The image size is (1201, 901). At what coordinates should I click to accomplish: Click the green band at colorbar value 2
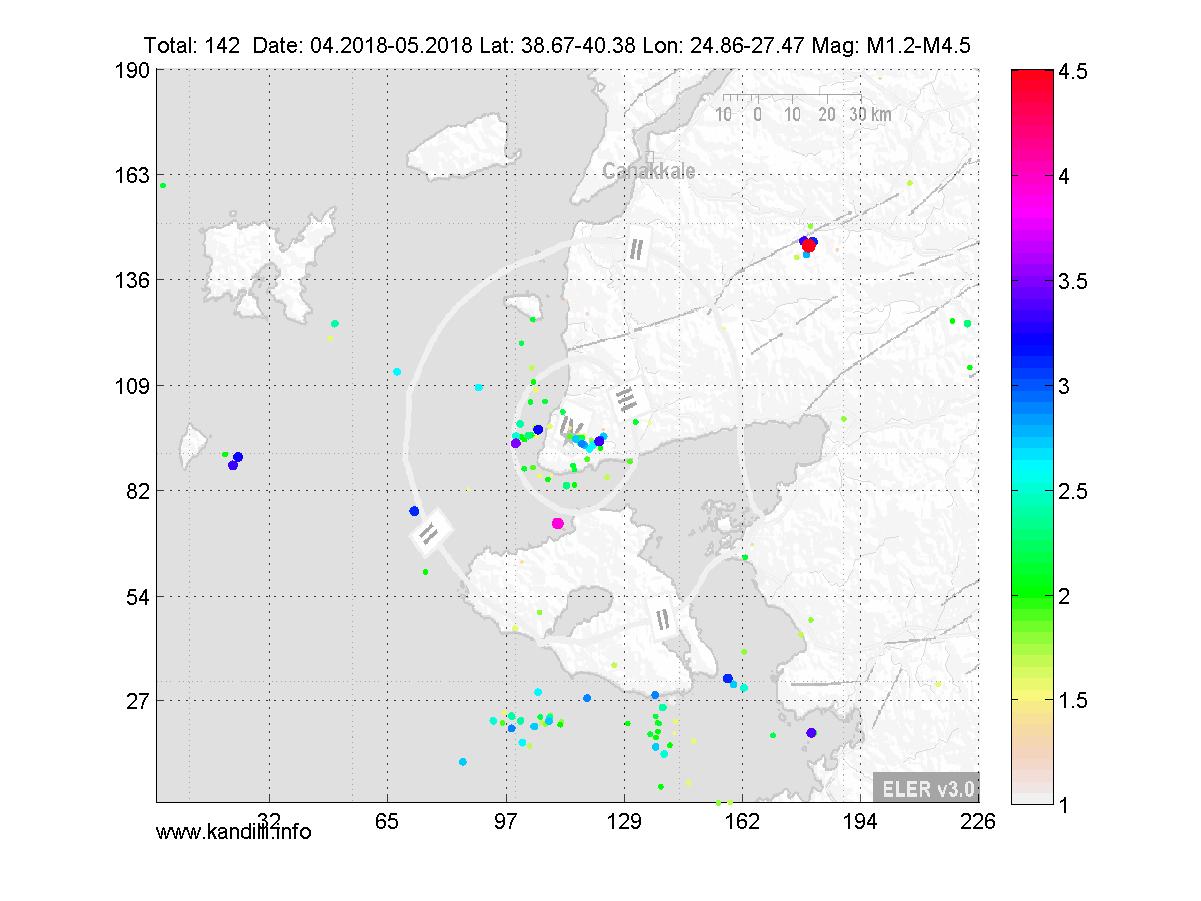point(1033,595)
